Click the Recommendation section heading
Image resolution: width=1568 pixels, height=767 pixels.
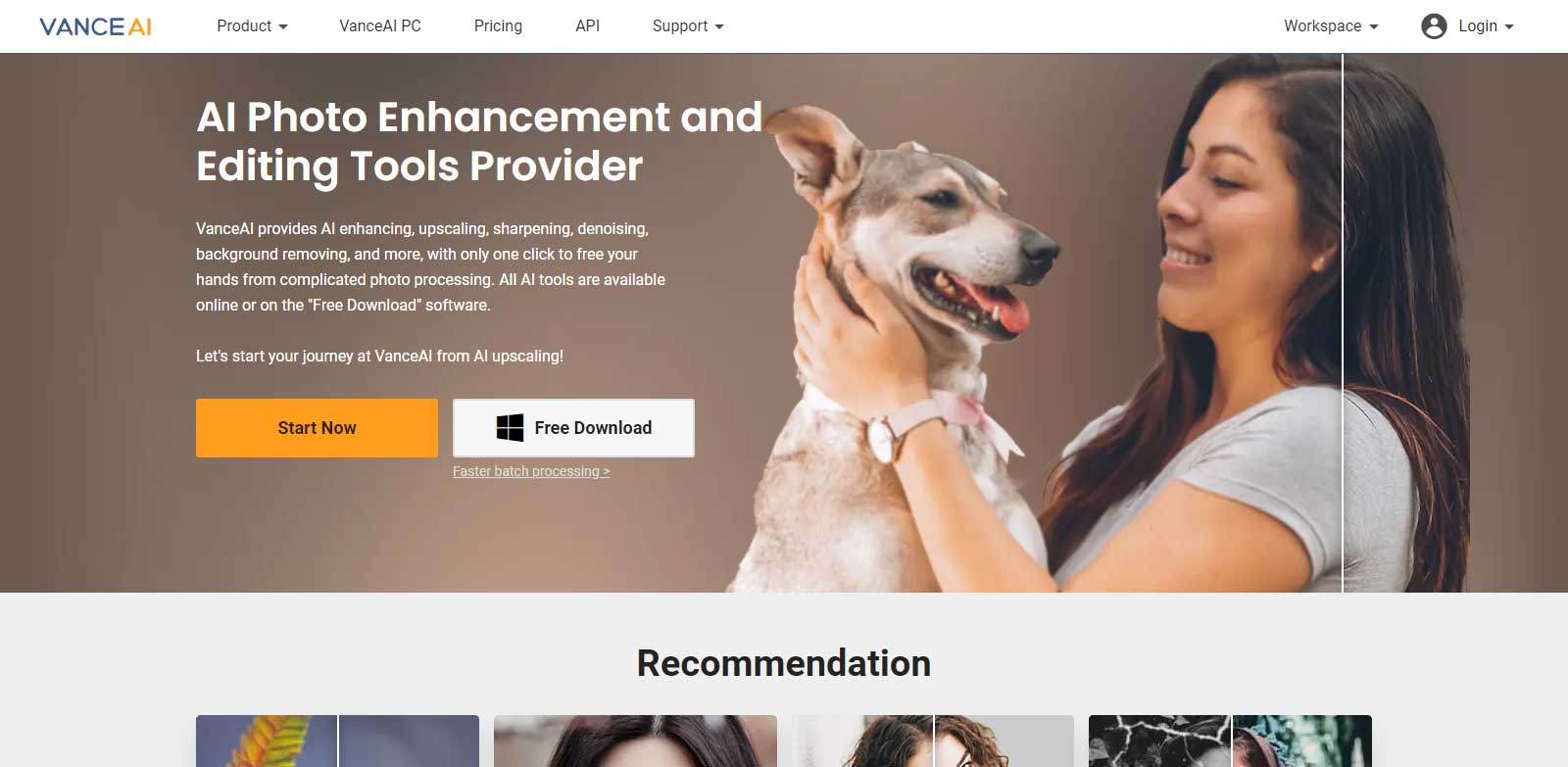(784, 663)
